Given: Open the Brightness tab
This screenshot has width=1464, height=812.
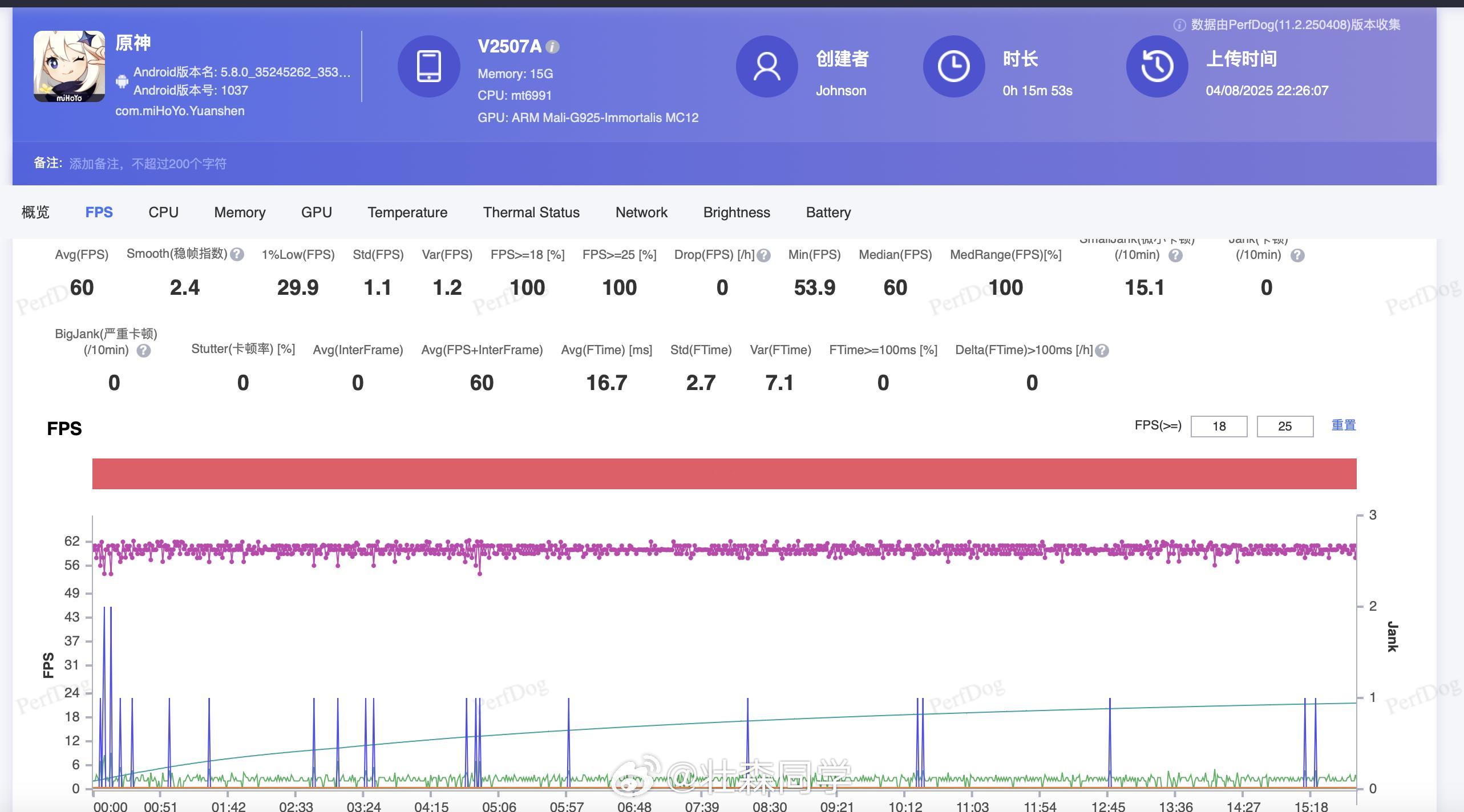Looking at the screenshot, I should [x=737, y=212].
